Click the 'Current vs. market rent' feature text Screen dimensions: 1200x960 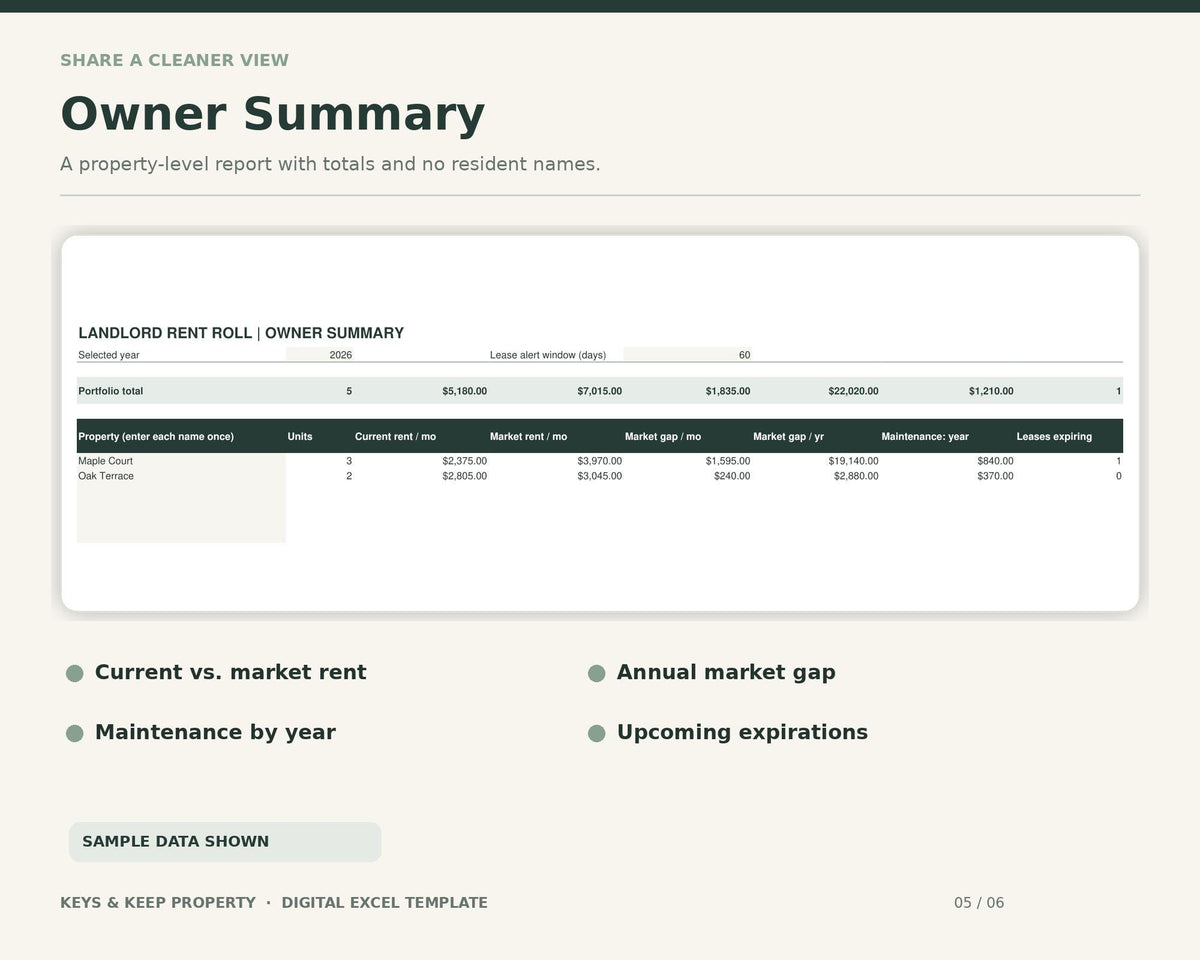(x=230, y=672)
